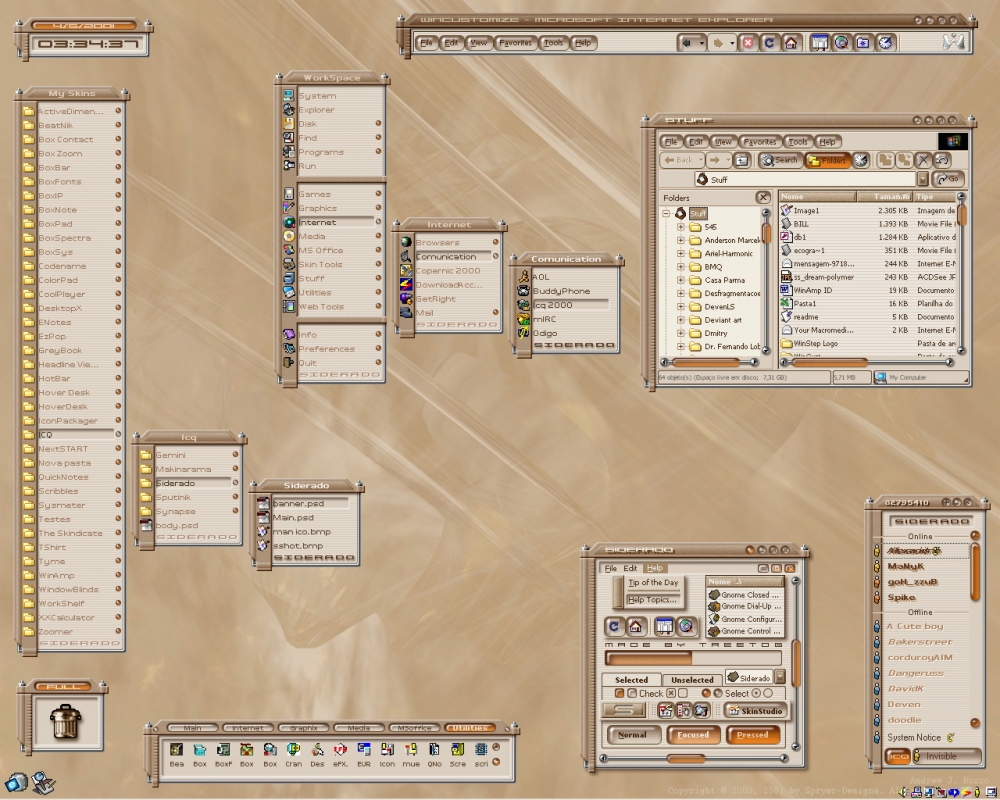Expand the 545 folder in the tree
The image size is (1000, 800).
[680, 227]
